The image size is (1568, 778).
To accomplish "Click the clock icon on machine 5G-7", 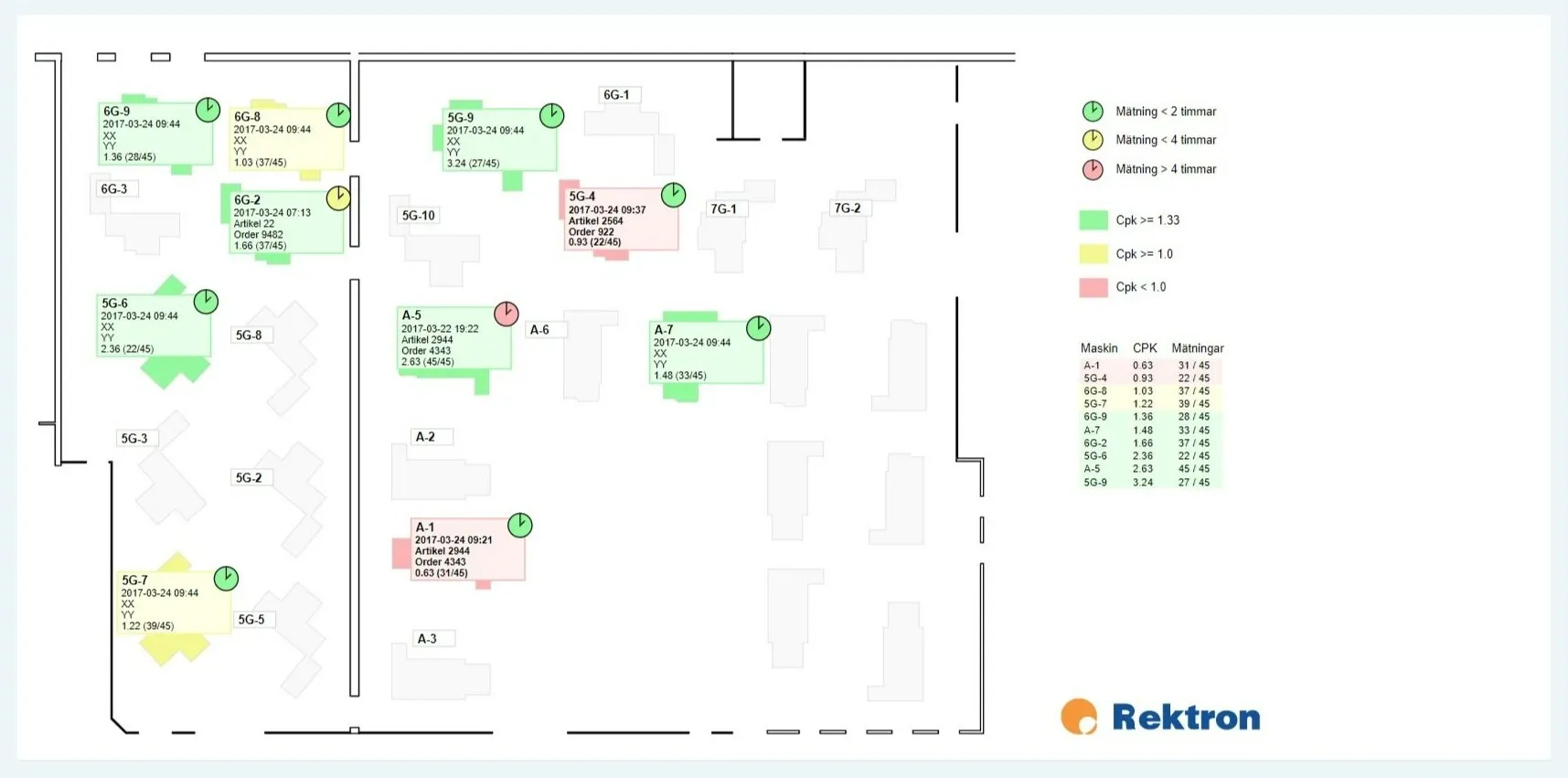I will pos(226,578).
